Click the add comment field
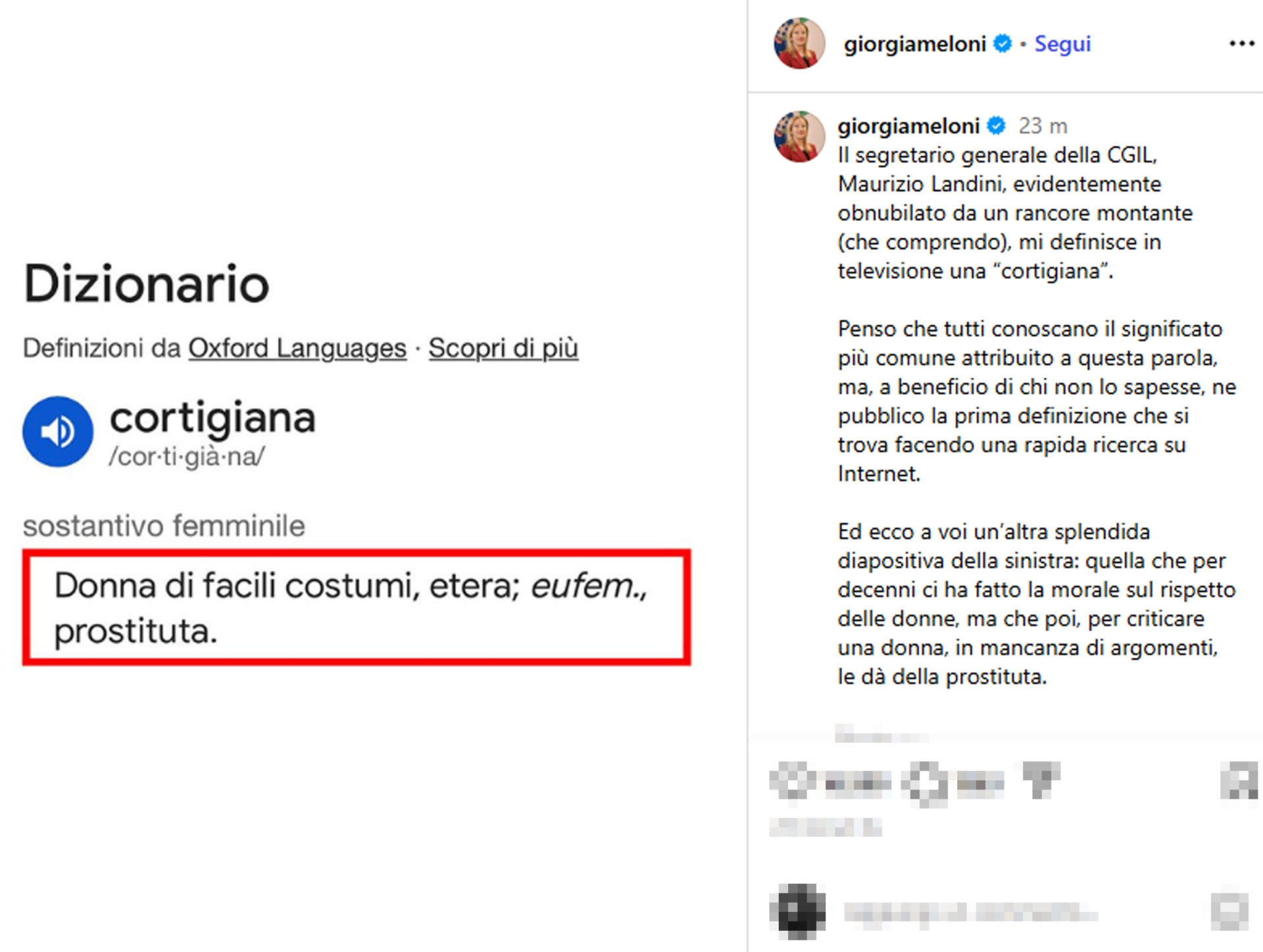The image size is (1263, 952). [971, 912]
